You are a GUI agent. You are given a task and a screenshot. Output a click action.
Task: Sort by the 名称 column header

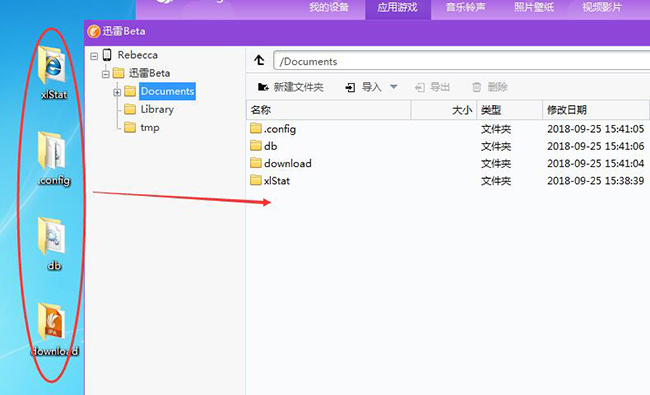click(329, 110)
